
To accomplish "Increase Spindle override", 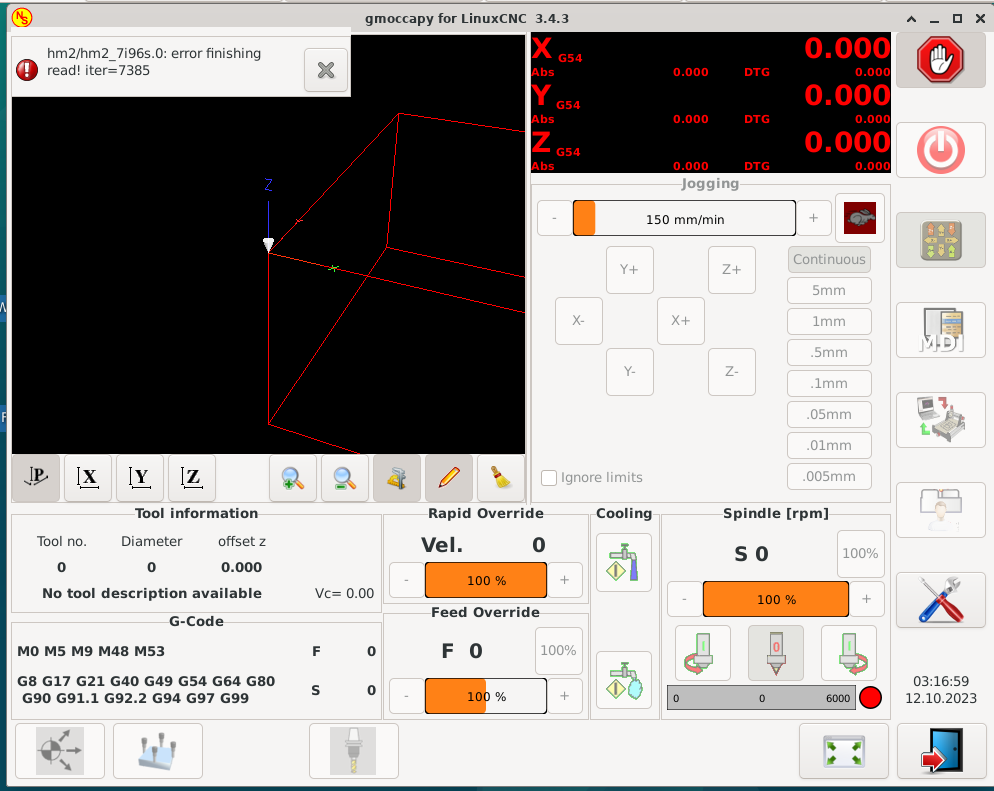I will pyautogui.click(x=867, y=600).
